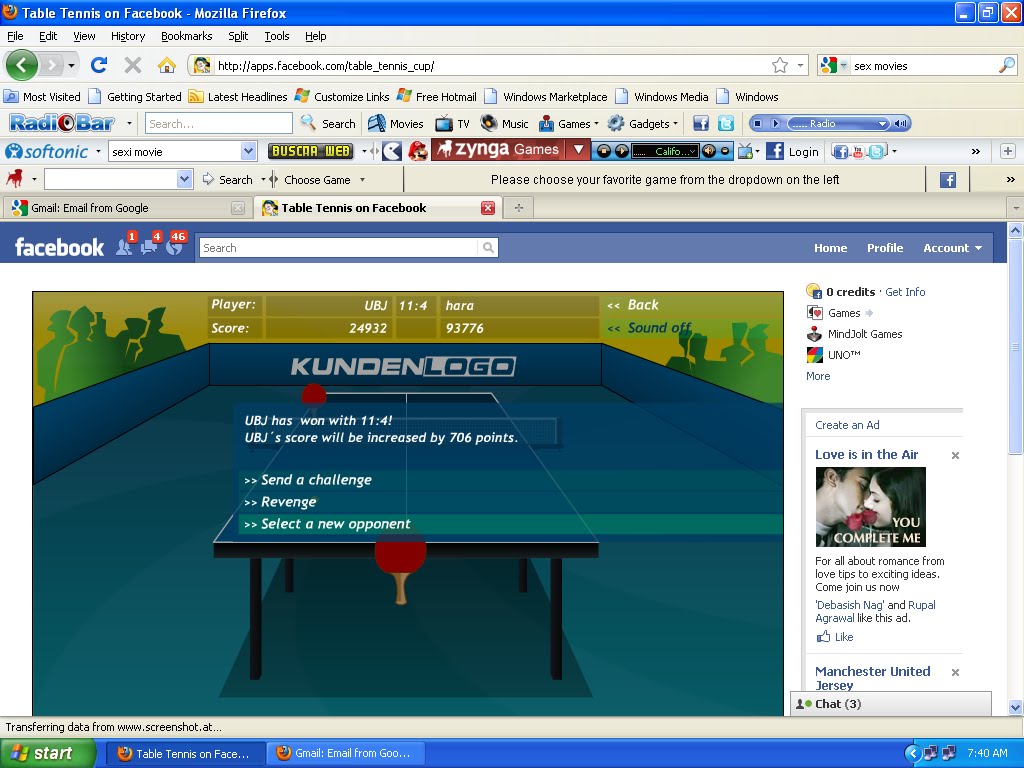Mute the Softonic radio speaker

pyautogui.click(x=708, y=152)
